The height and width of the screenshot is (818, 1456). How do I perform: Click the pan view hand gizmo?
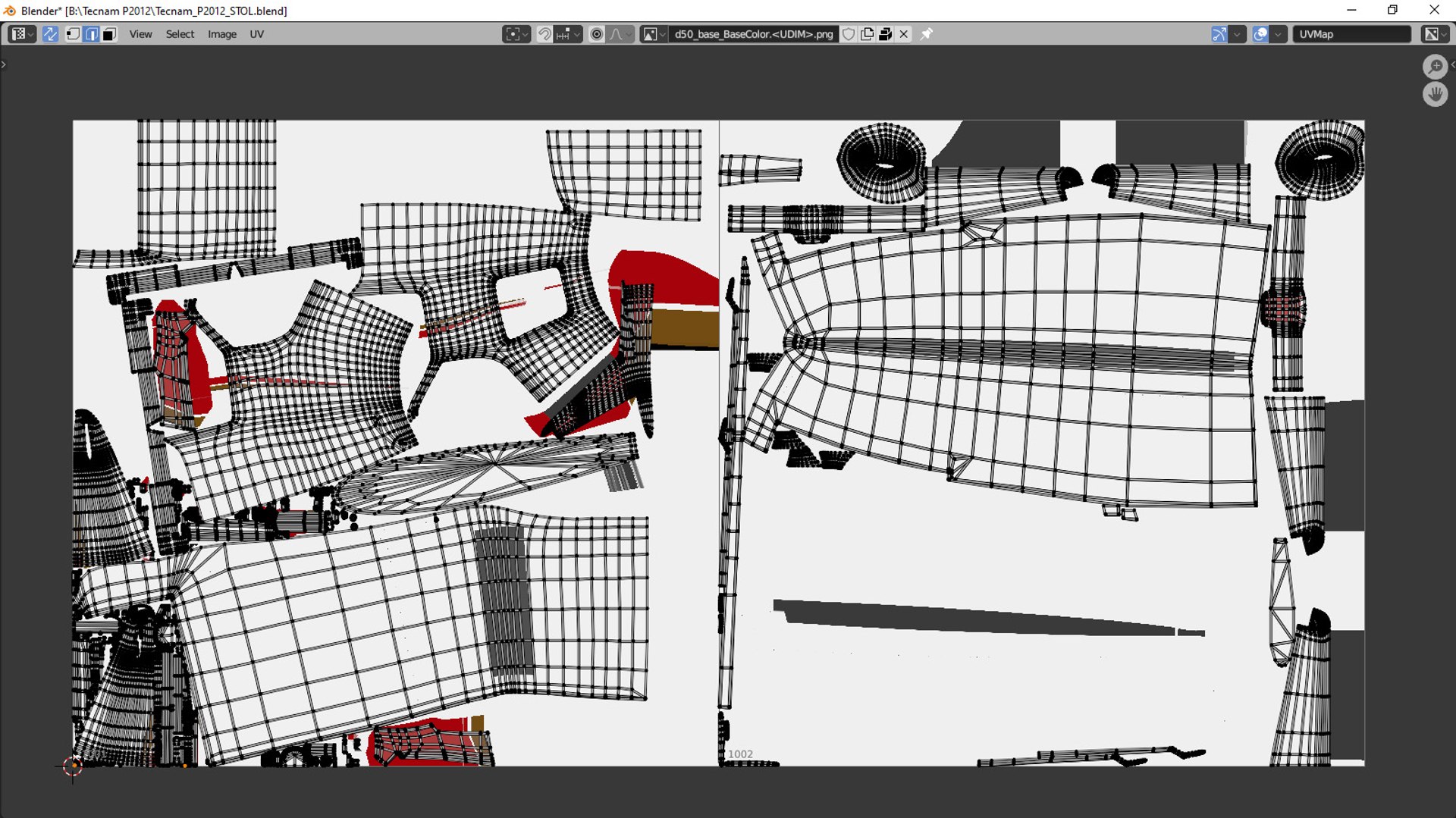1435,95
